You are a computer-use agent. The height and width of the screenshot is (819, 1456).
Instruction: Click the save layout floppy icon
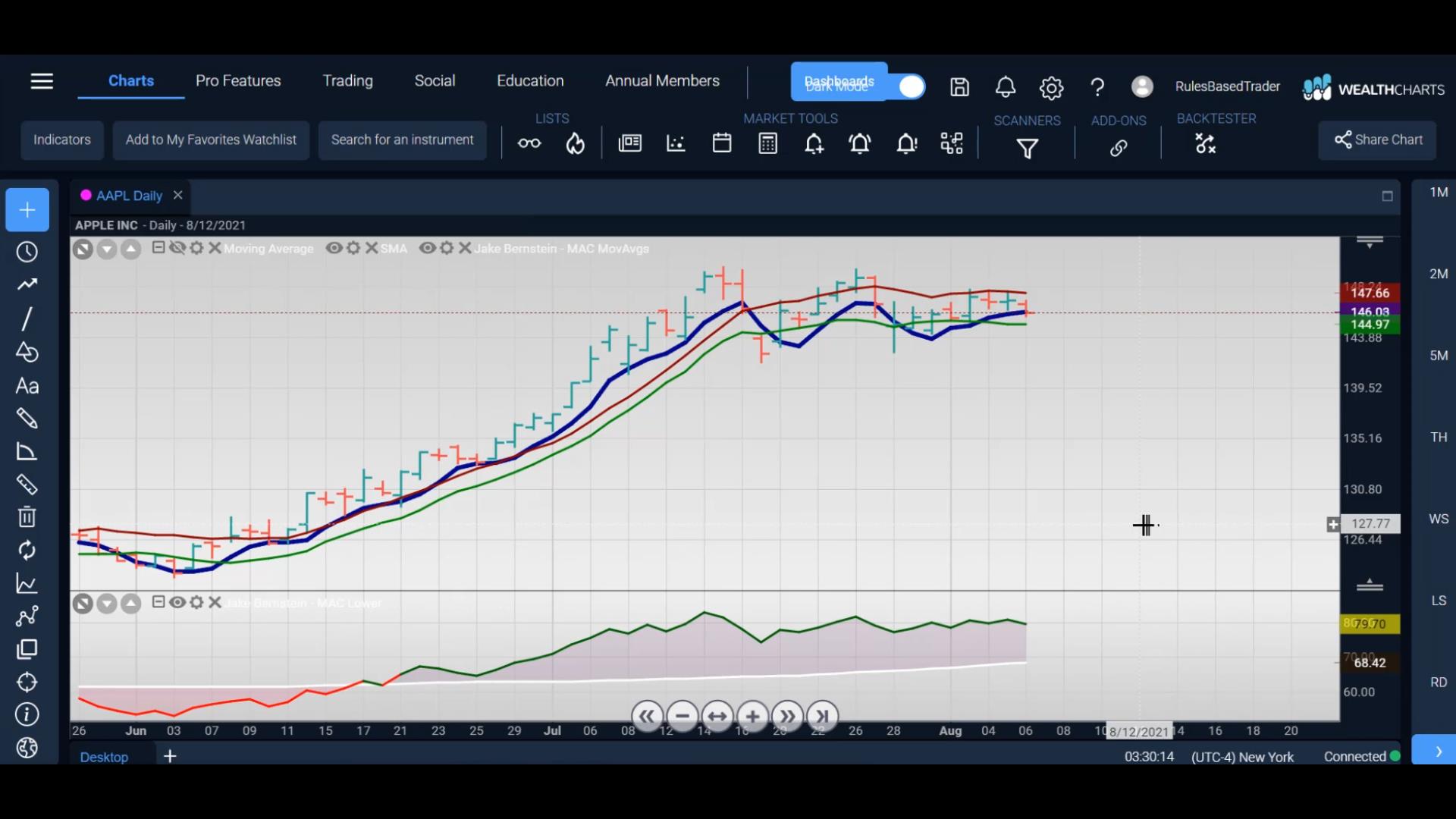point(960,87)
